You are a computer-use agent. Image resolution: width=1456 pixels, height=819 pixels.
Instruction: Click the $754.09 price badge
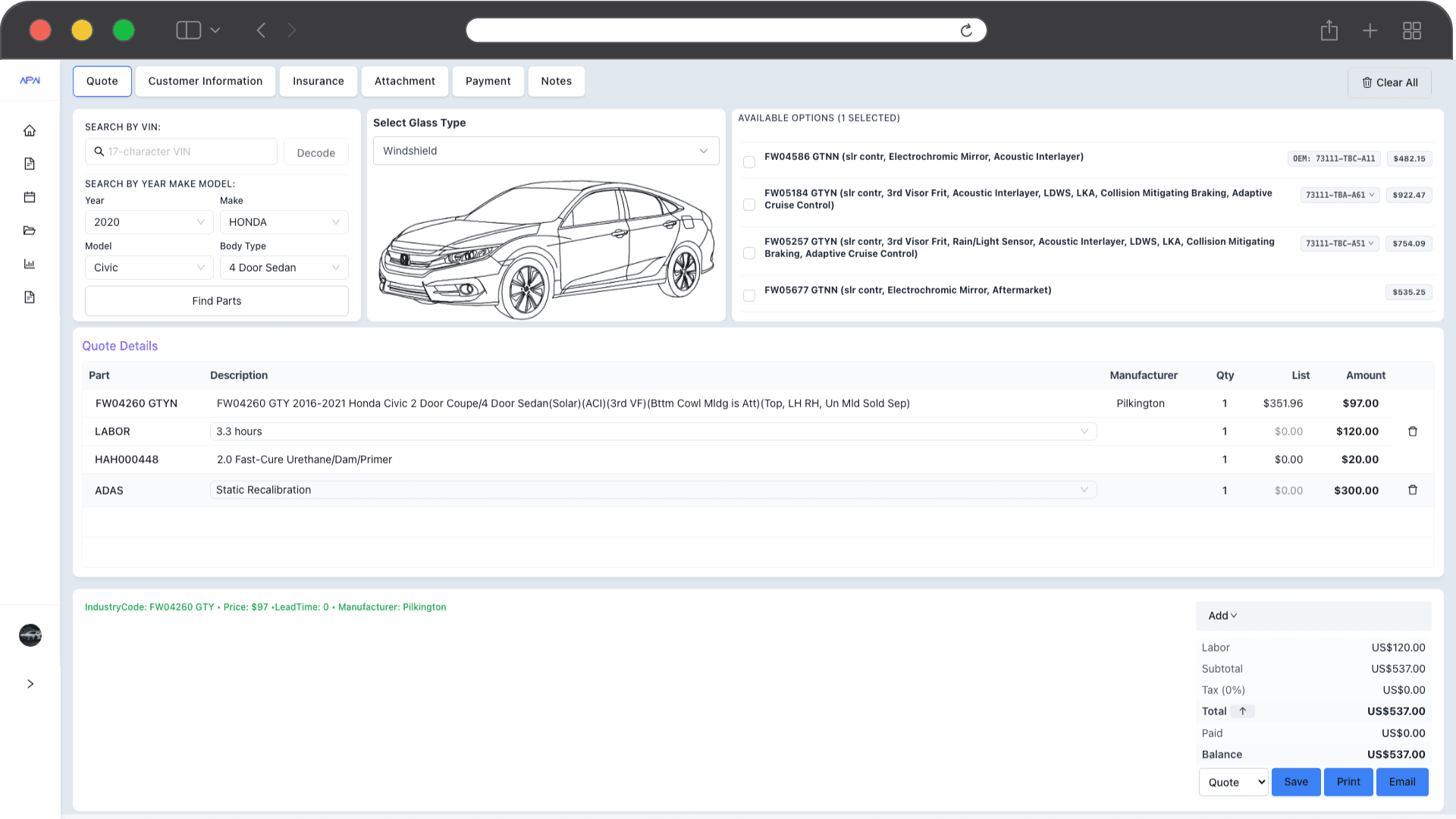point(1409,243)
